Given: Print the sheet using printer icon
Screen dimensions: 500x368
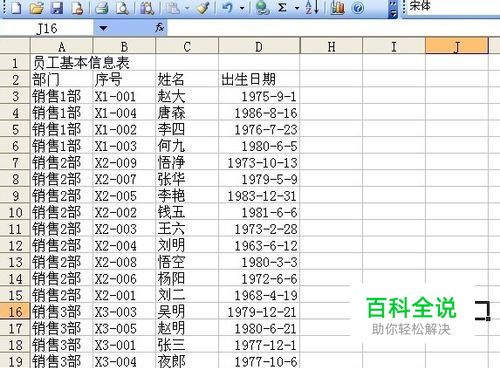Looking at the screenshot, I should coord(101,8).
